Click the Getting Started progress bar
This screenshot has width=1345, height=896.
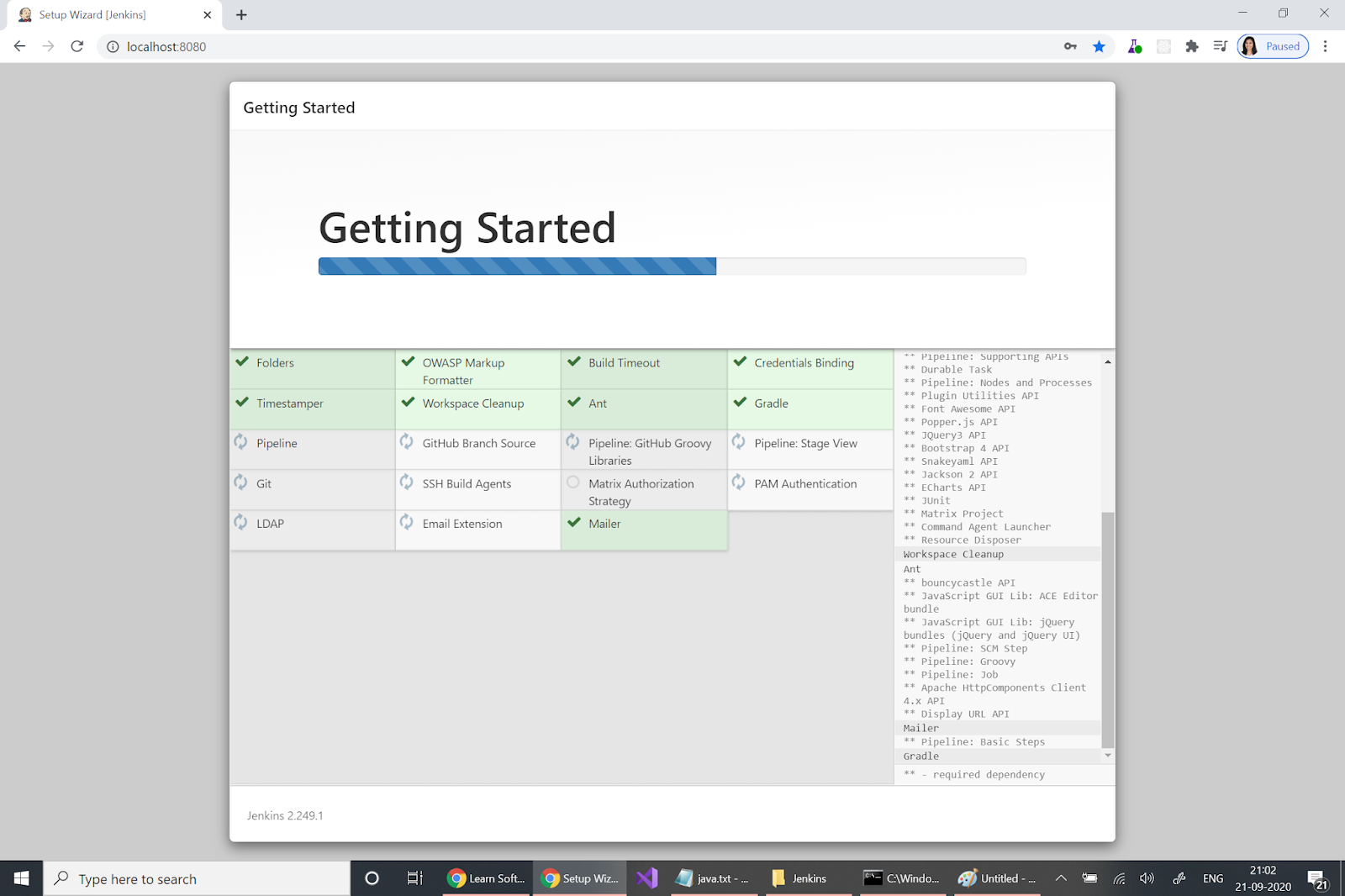click(672, 266)
